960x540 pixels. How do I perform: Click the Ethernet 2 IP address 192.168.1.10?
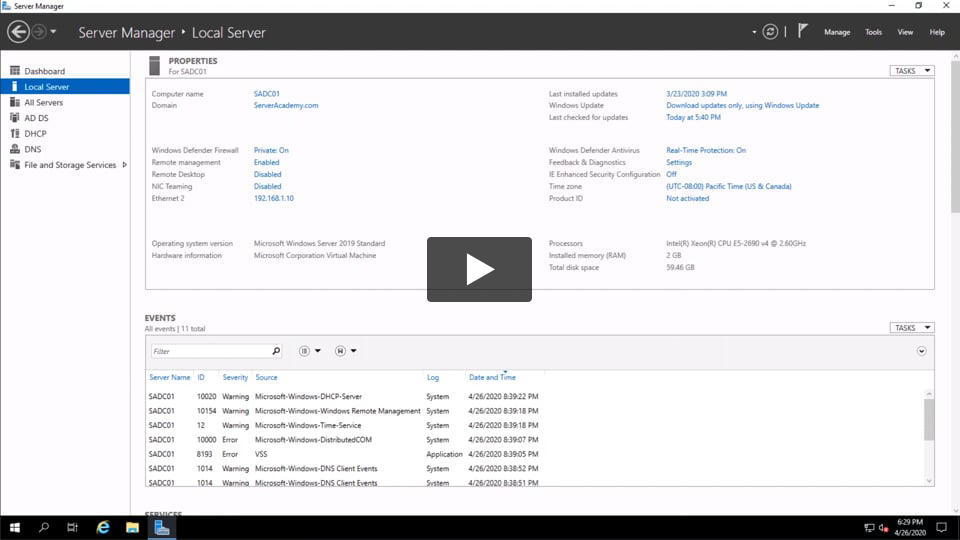(x=274, y=198)
